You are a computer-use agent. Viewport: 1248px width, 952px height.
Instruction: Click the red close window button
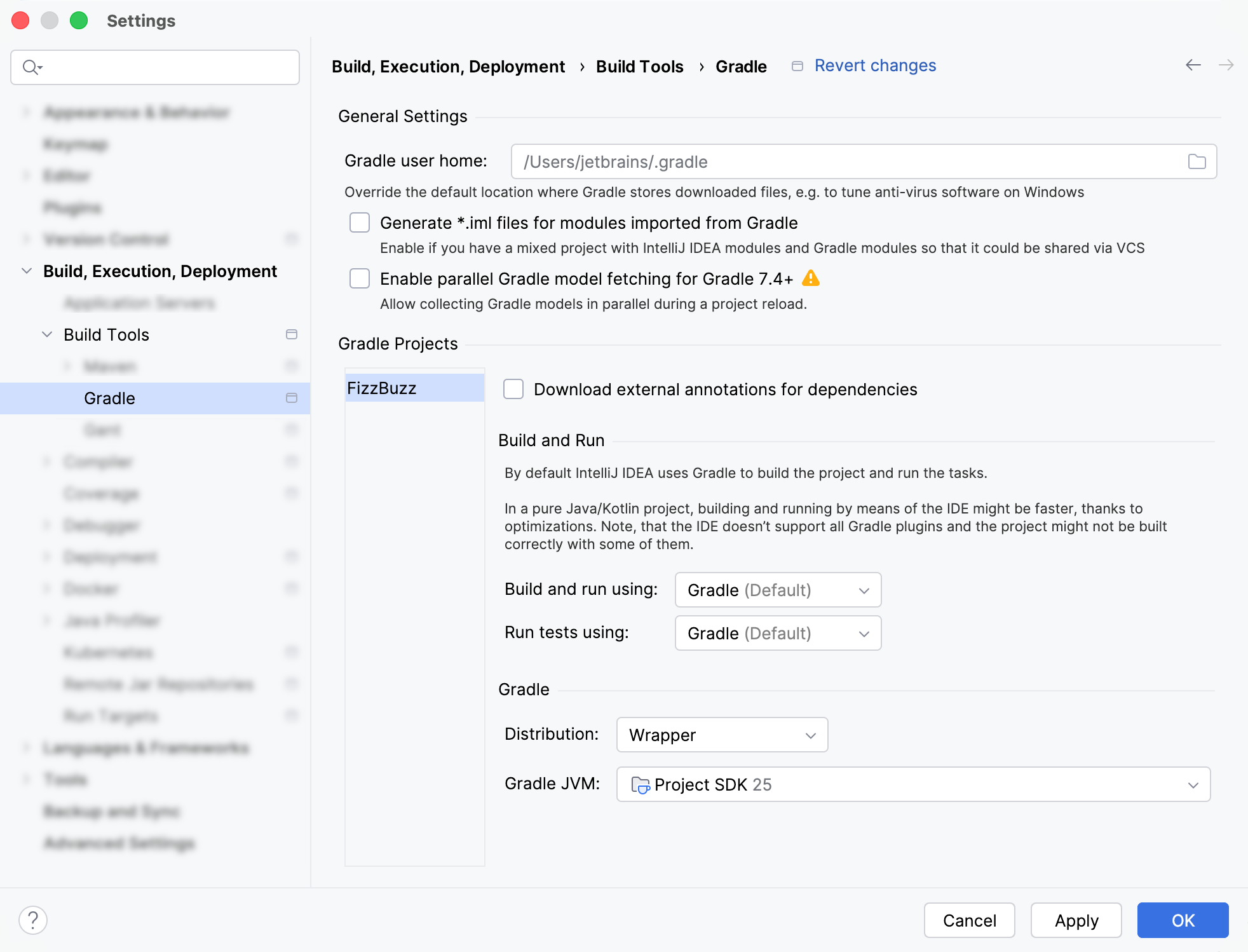point(20,20)
